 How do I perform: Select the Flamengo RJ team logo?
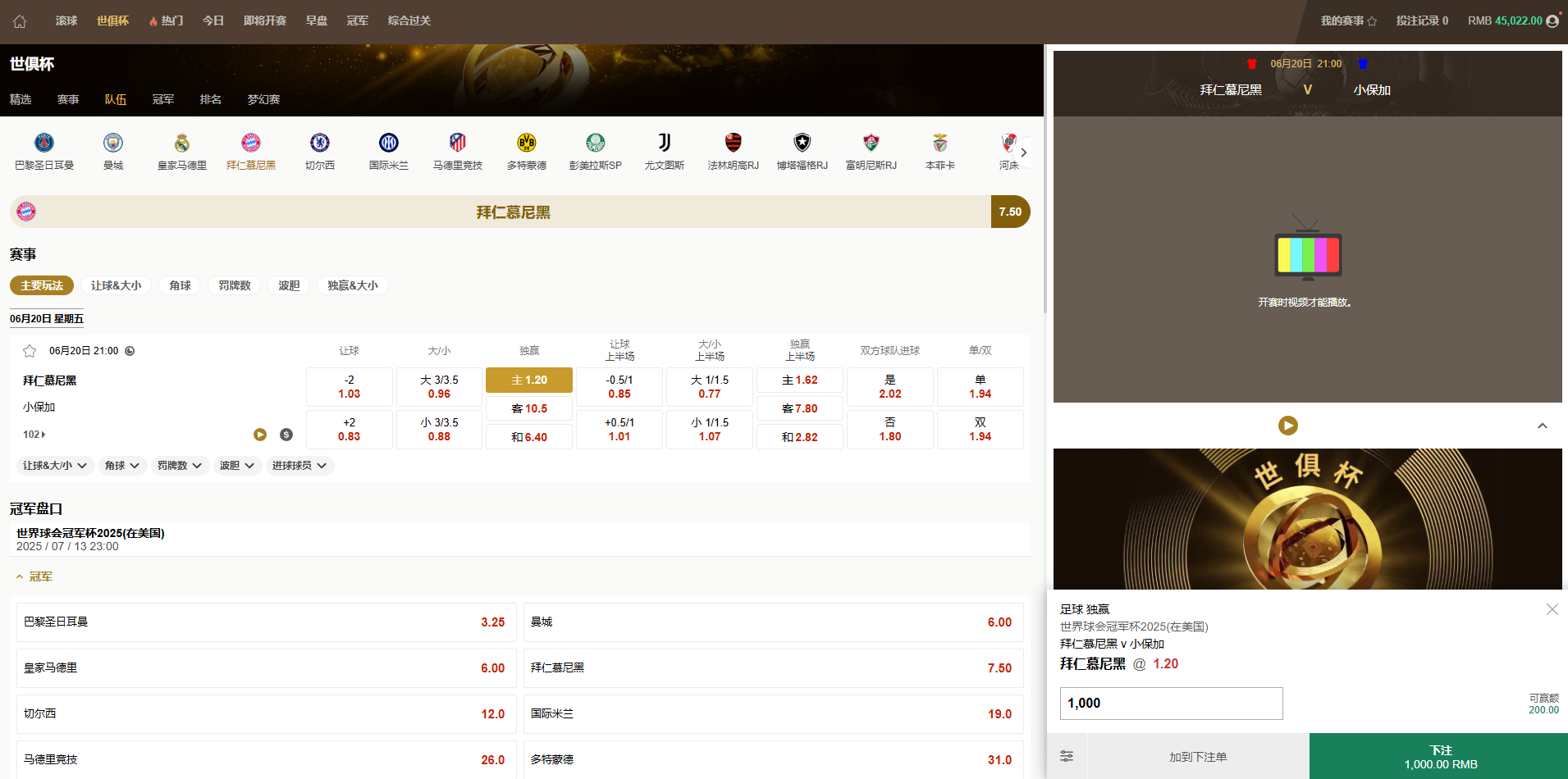click(734, 143)
